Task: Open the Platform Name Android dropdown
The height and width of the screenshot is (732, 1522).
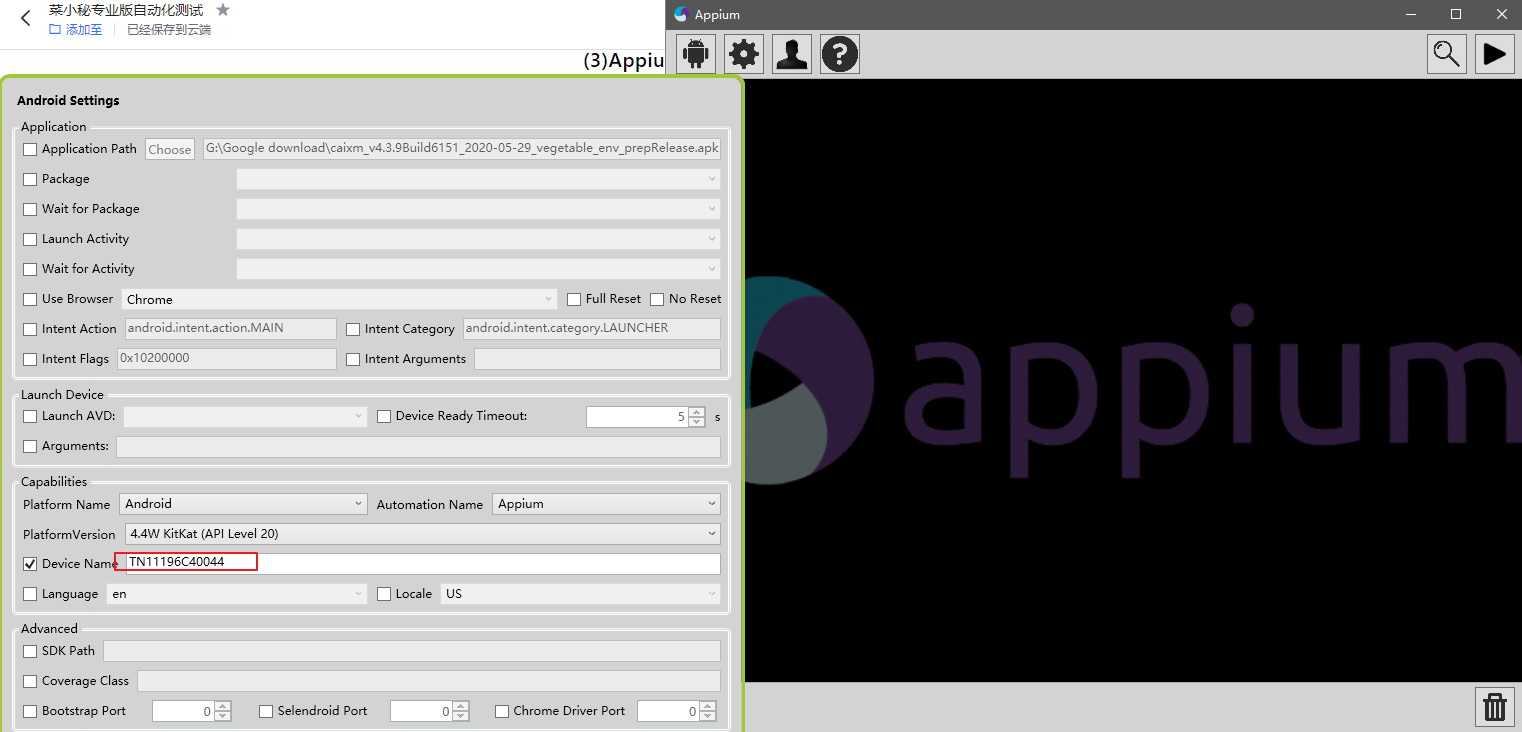Action: pyautogui.click(x=244, y=504)
